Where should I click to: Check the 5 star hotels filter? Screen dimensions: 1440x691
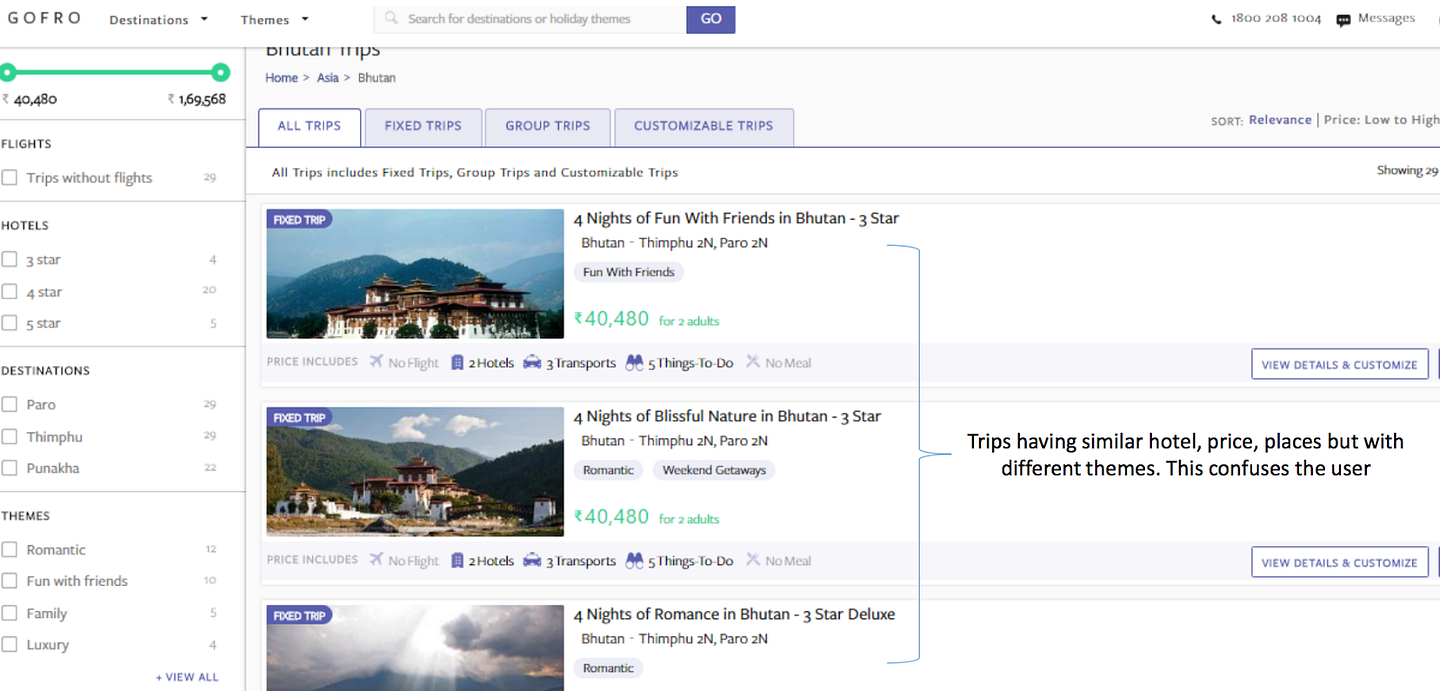[10, 323]
